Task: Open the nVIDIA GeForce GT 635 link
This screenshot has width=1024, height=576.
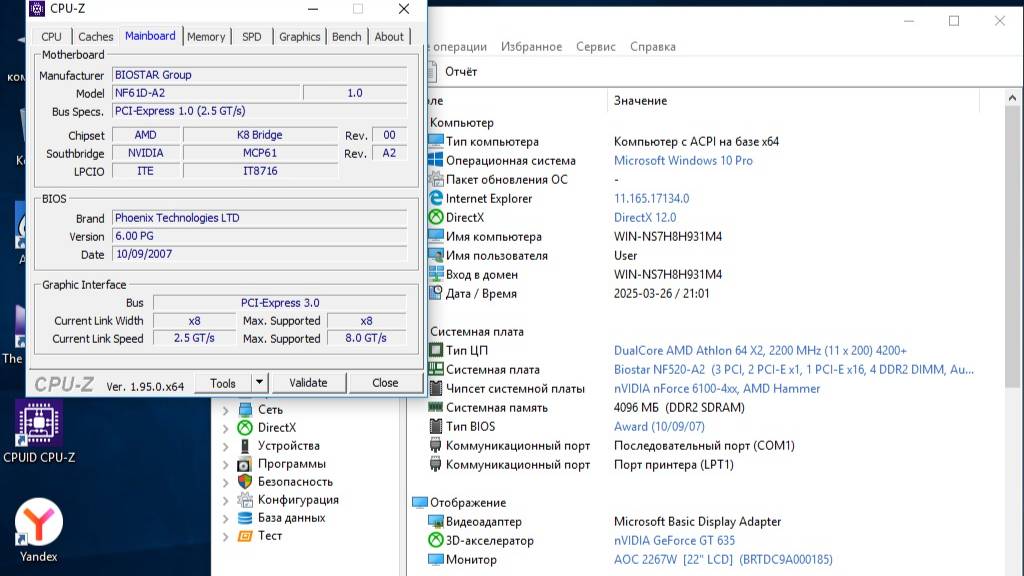Action: [674, 541]
